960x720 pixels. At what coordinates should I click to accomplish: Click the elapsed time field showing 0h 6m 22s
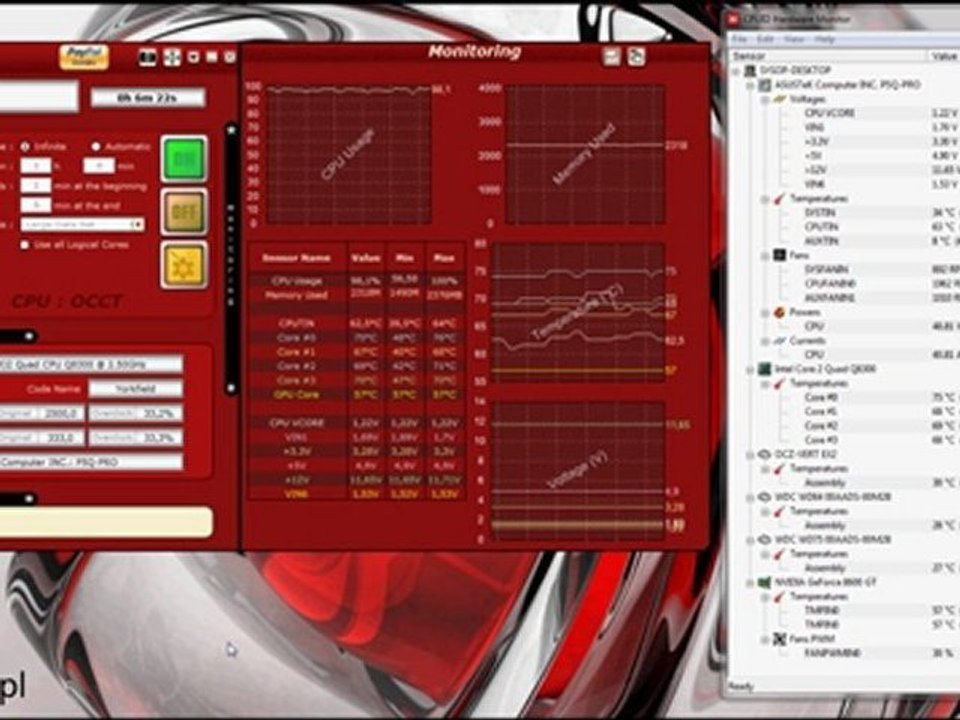(x=148, y=98)
